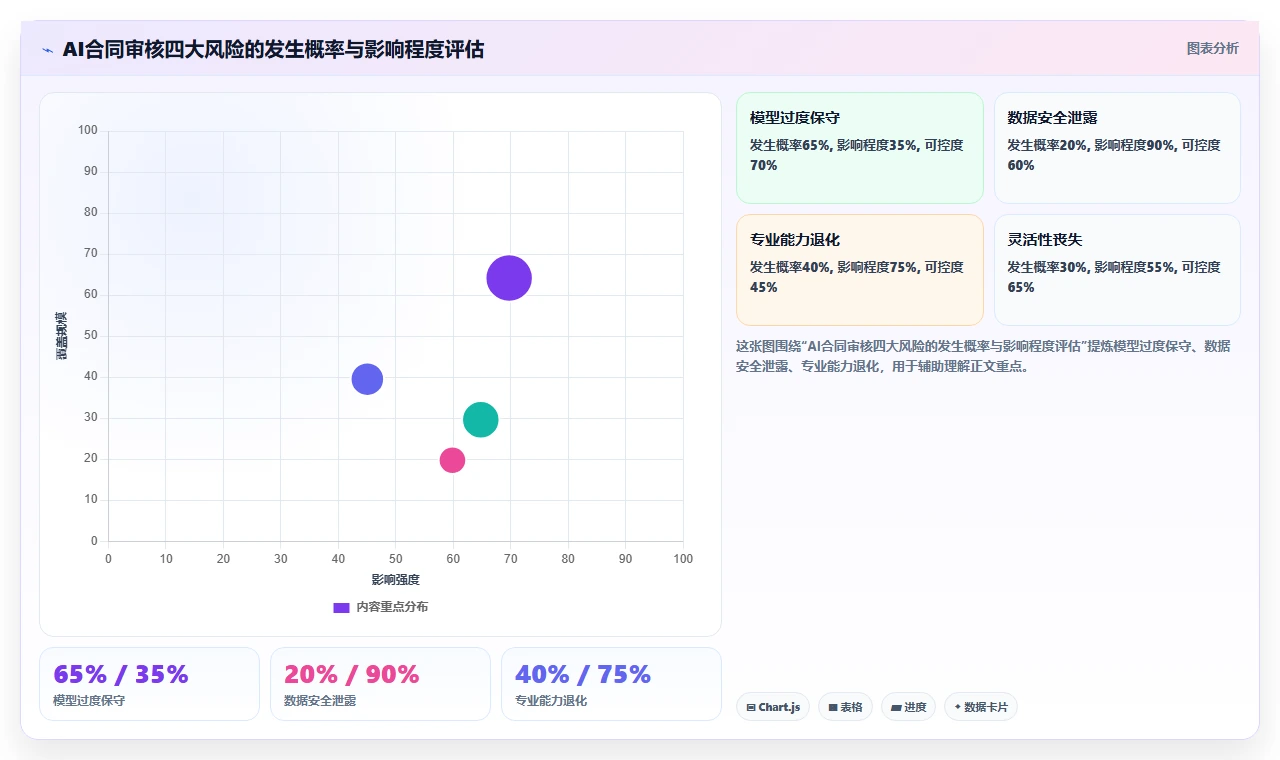Click the 40% / 75% stat value
The image size is (1280, 760).
coord(583,674)
